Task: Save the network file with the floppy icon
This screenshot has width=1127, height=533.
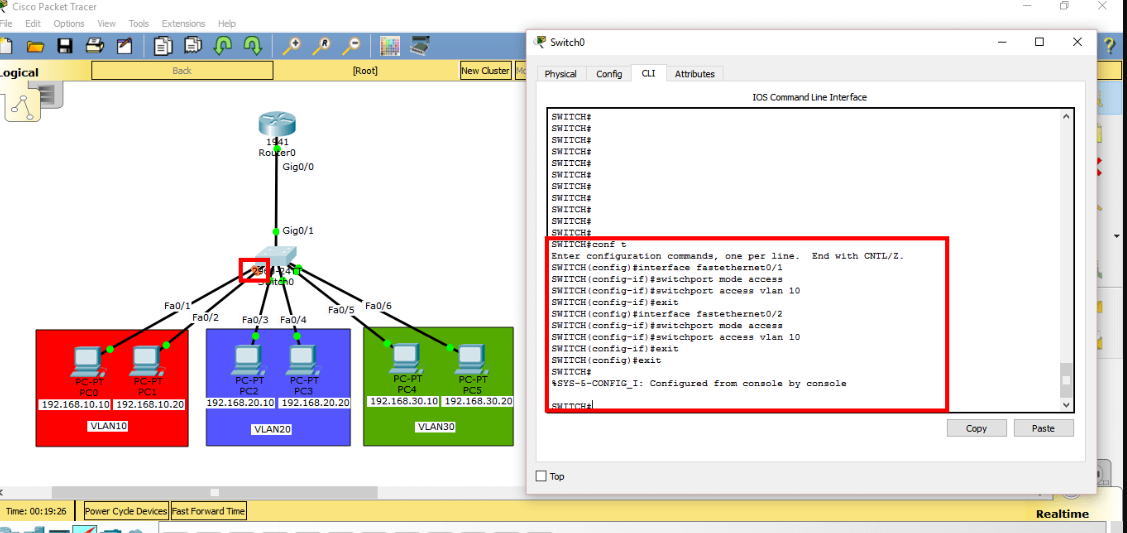Action: click(x=65, y=47)
